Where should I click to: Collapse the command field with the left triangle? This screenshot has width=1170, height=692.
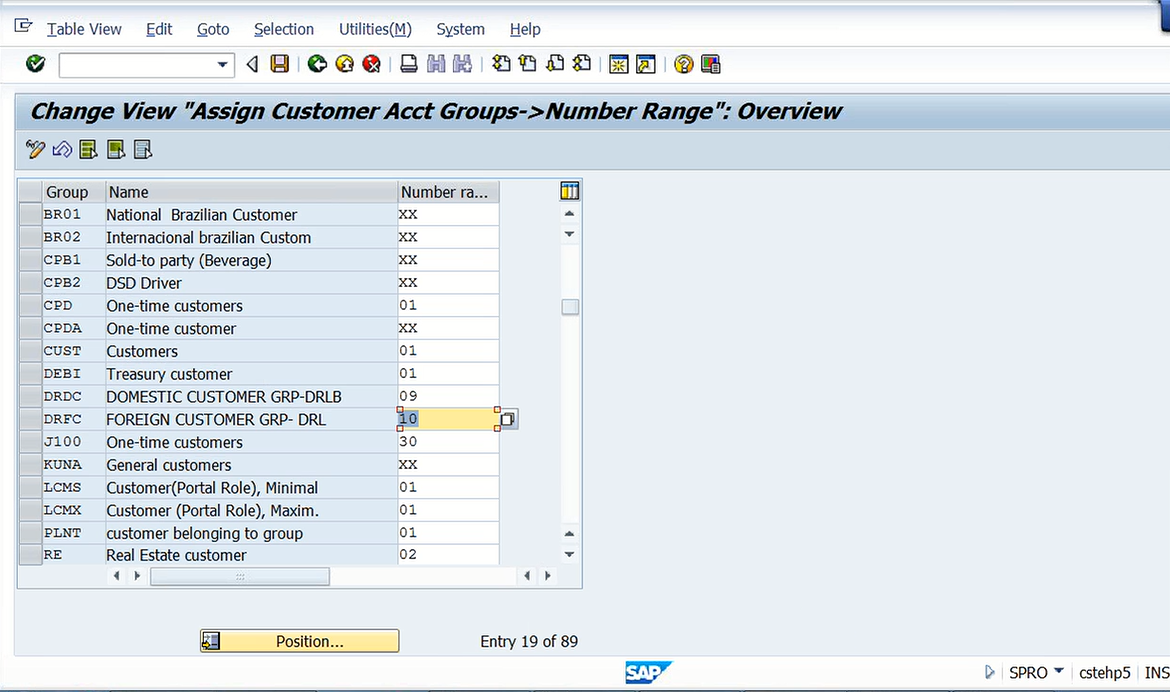coord(252,64)
